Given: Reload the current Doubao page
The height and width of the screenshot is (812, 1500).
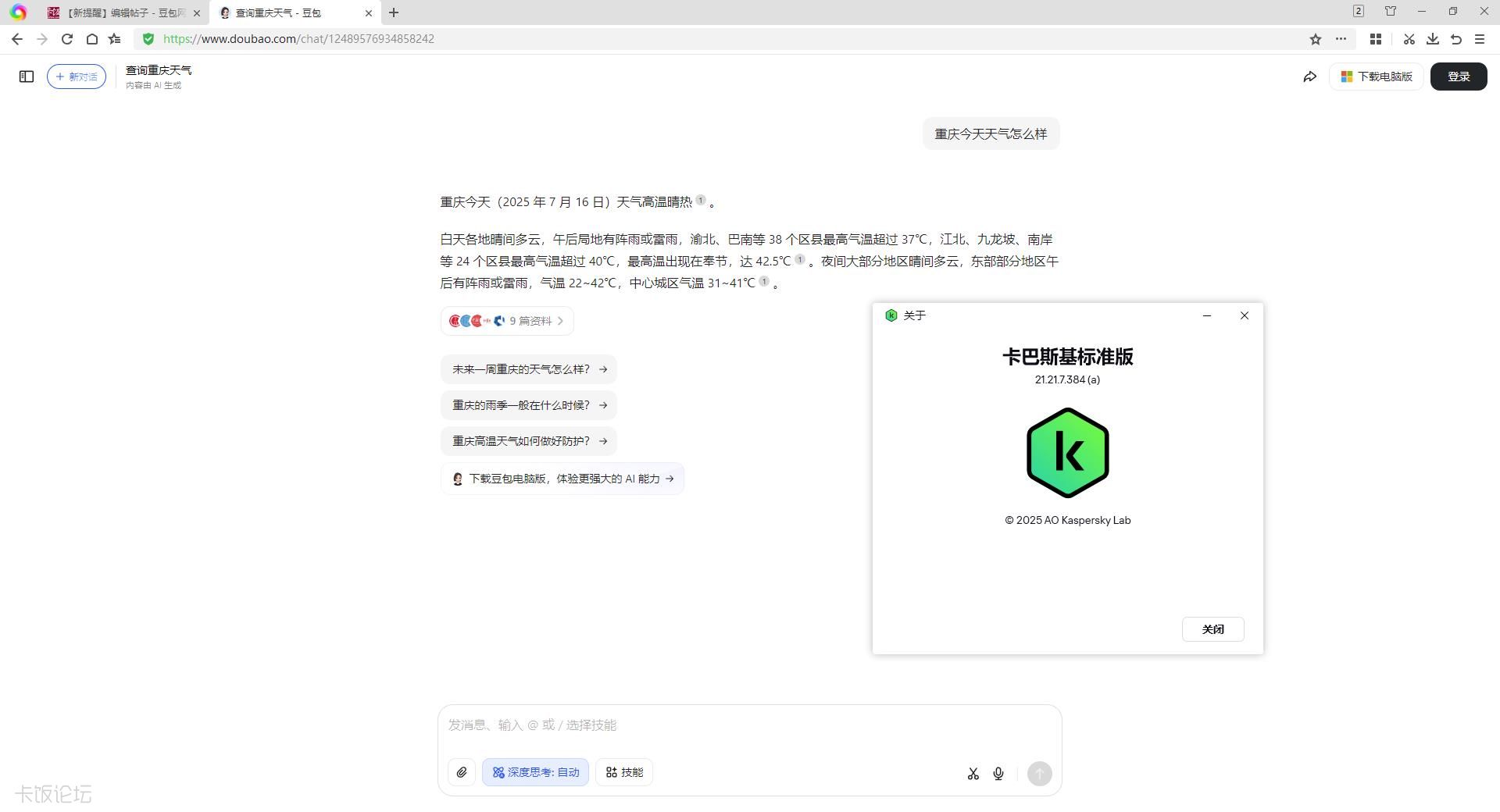Looking at the screenshot, I should point(67,39).
